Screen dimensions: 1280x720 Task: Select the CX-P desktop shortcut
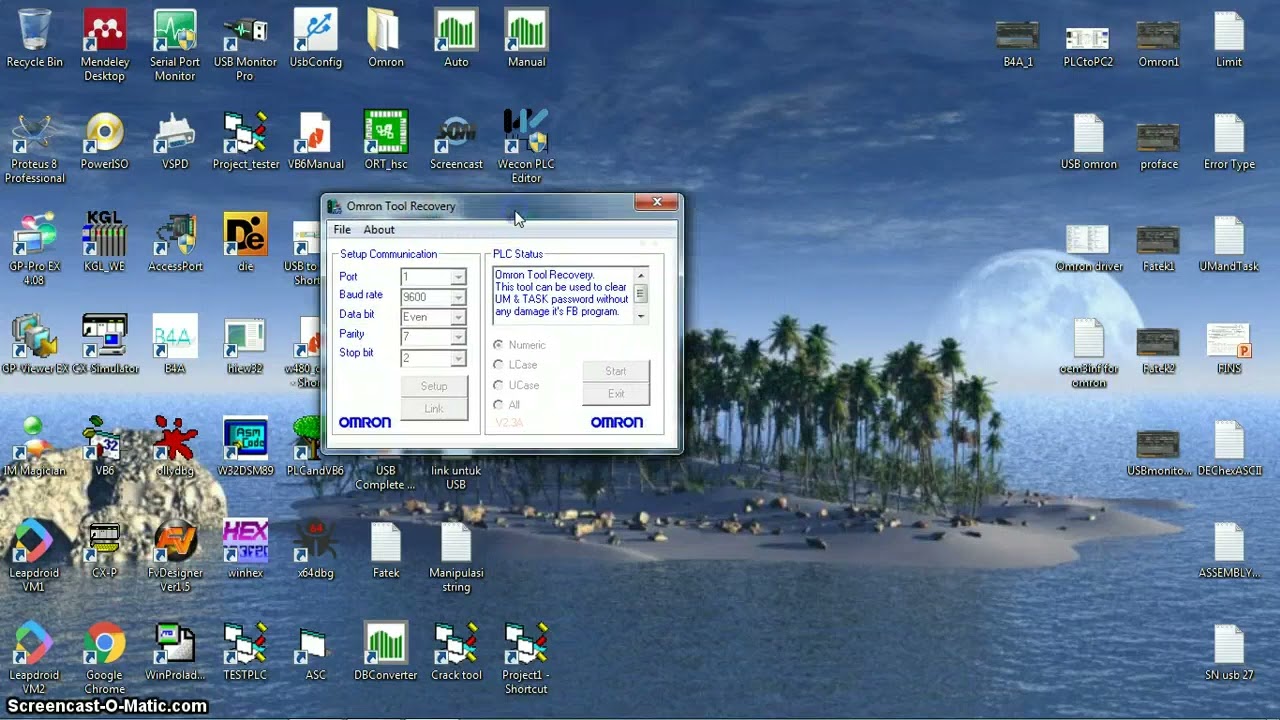[105, 550]
